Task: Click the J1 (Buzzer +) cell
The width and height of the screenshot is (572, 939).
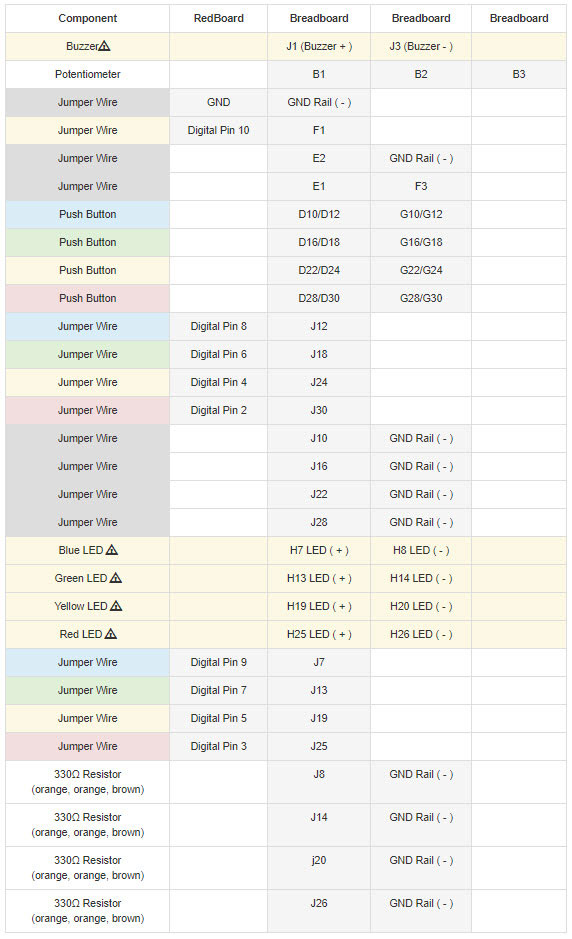Action: tap(319, 46)
